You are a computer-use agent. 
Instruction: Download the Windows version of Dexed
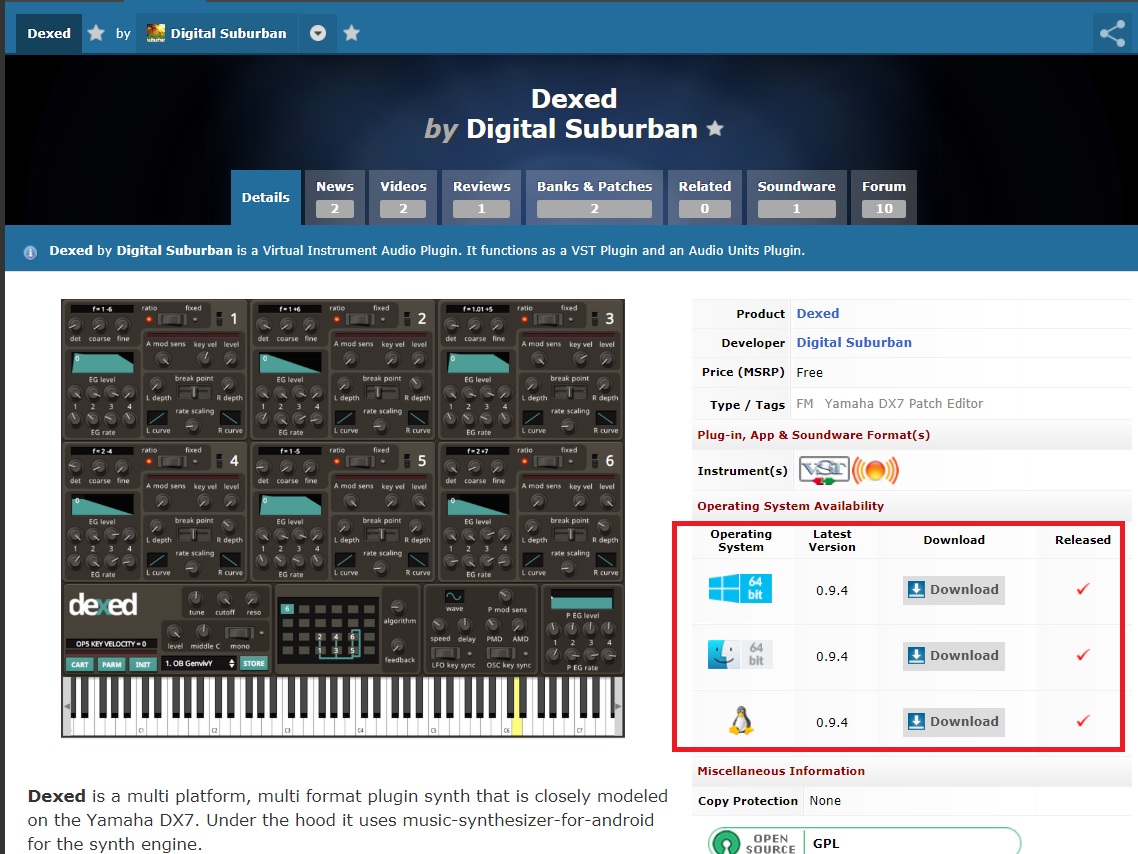click(x=953, y=590)
